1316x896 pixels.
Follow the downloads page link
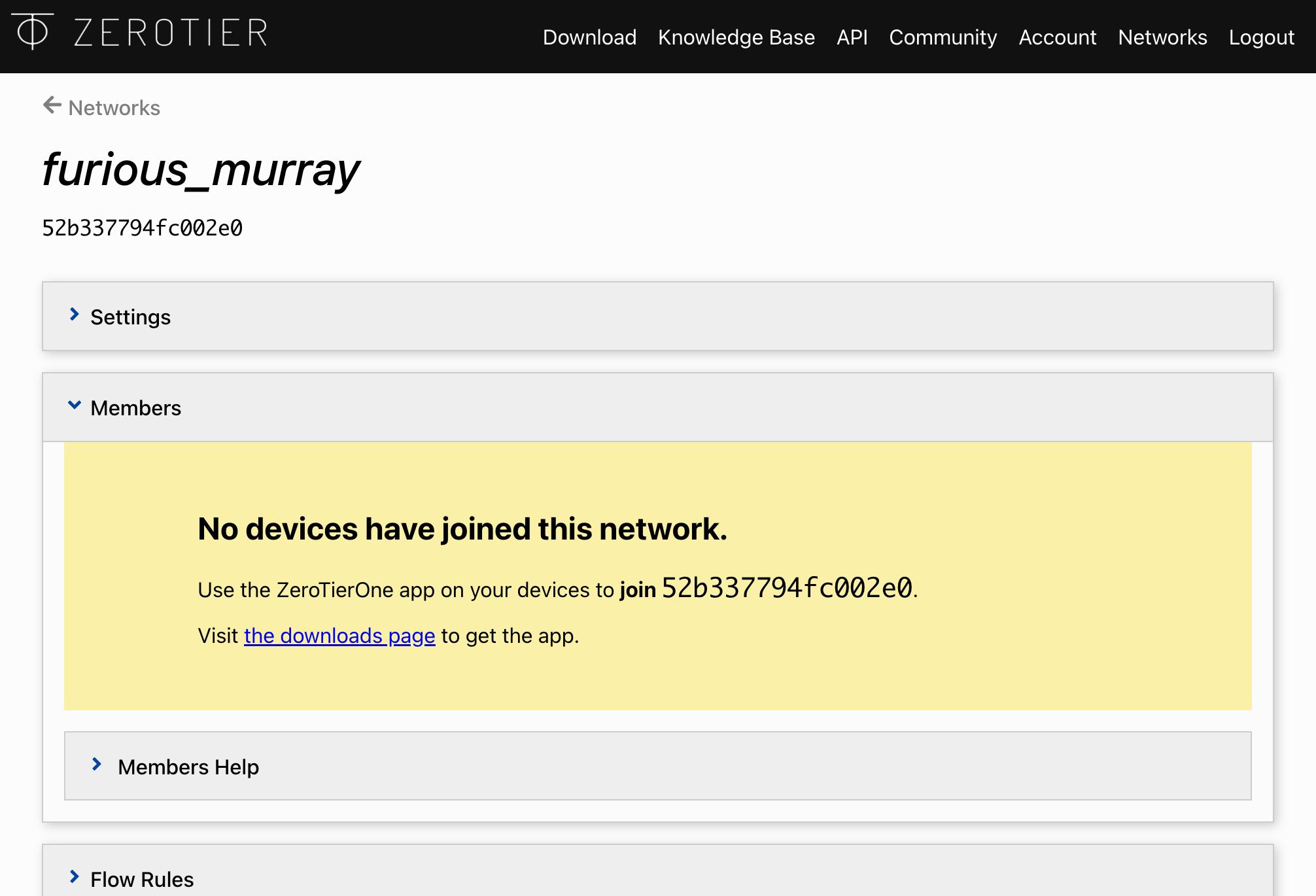coord(339,636)
